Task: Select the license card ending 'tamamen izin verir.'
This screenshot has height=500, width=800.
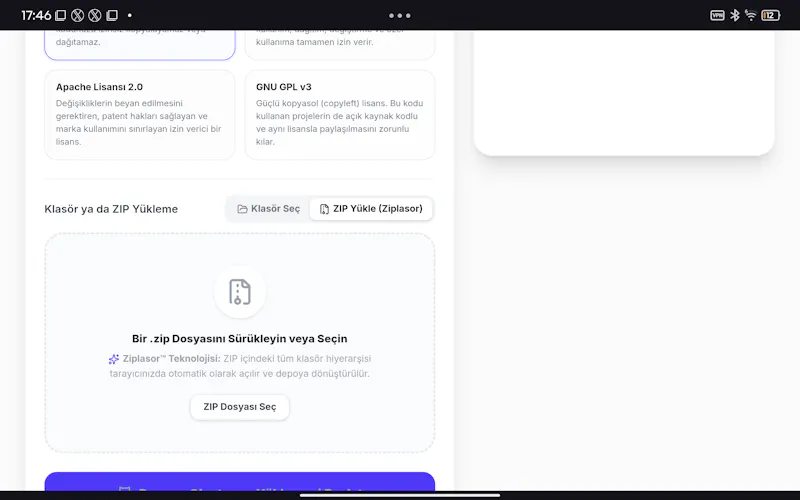Action: [x=340, y=45]
